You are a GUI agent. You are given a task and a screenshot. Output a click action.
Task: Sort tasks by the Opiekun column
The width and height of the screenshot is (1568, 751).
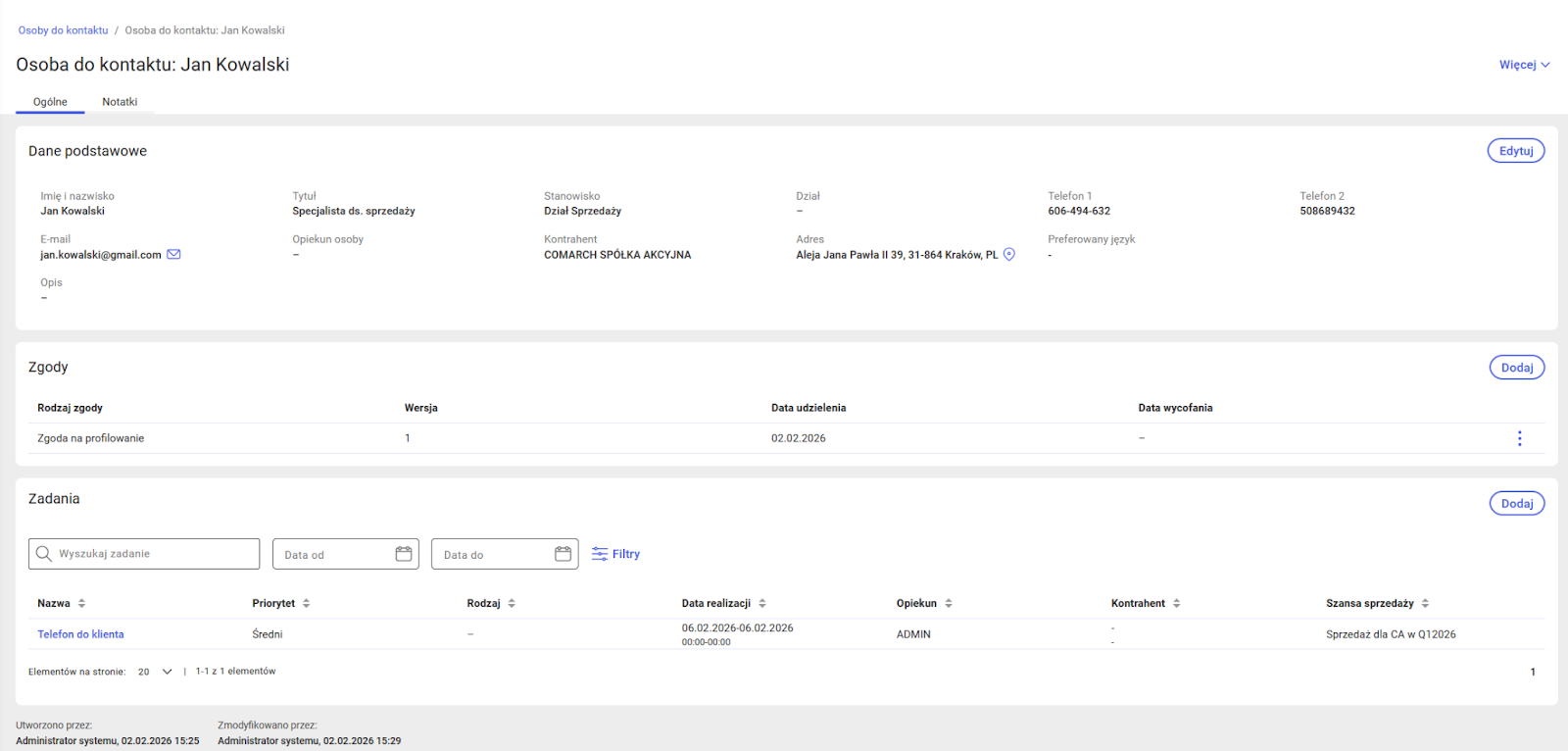pos(948,603)
